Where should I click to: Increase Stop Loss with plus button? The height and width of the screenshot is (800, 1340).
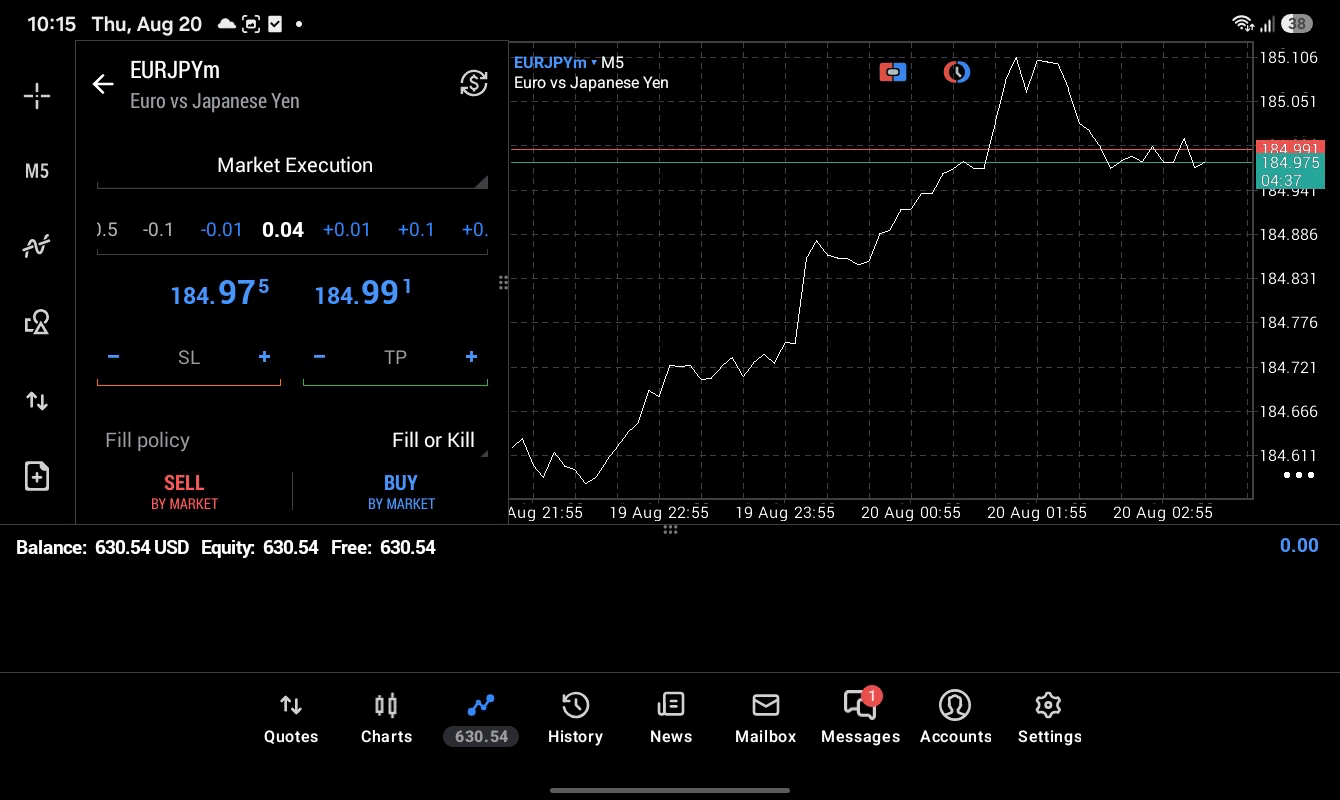tap(264, 357)
